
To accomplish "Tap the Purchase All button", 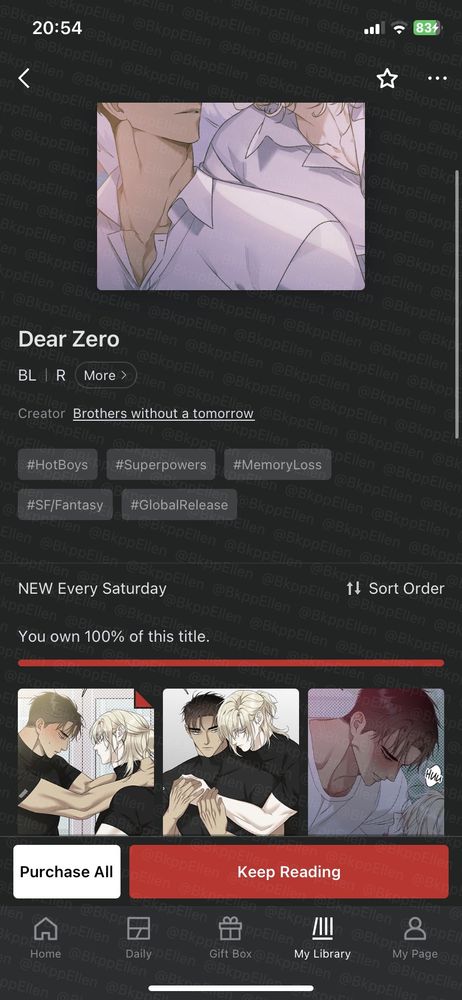I will (66, 872).
